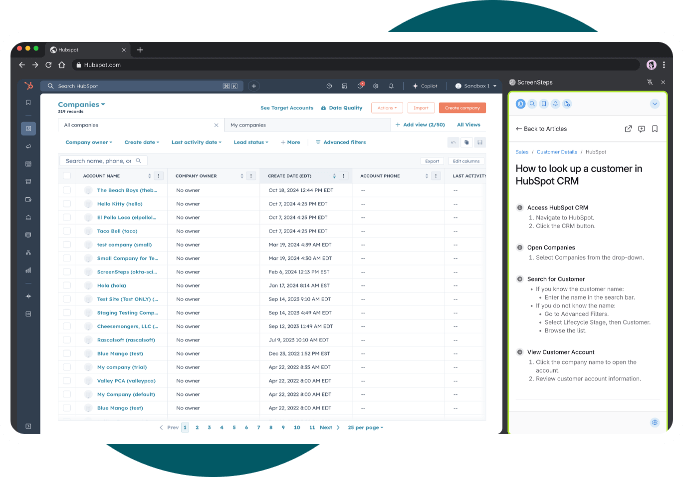Click ScreenSteps help icon at panel bottom
The image size is (683, 477).
pos(655,423)
